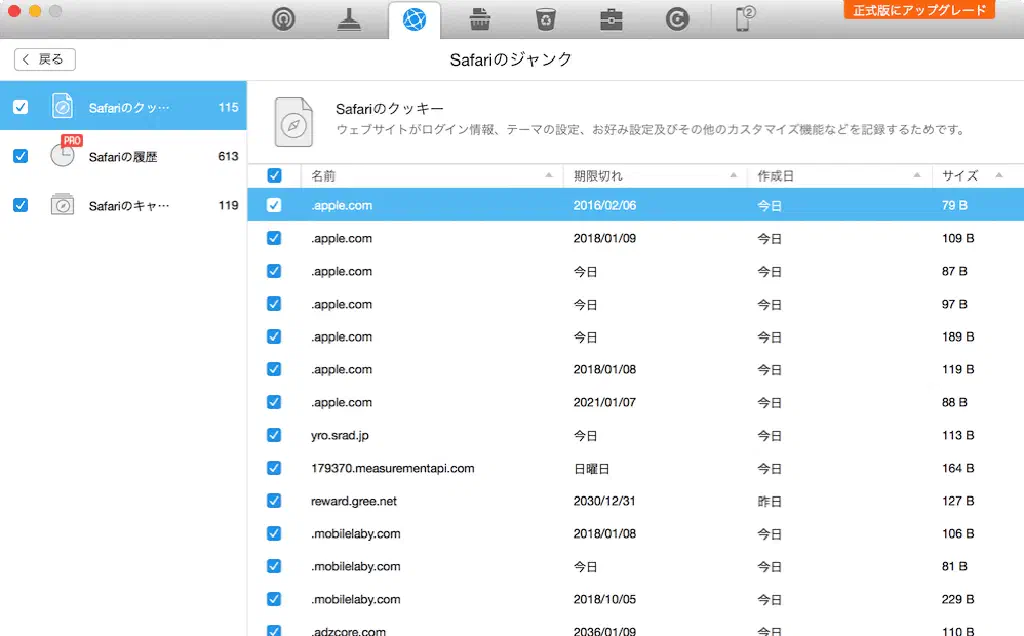Uncheck the Safariのクッキー sidebar checkbox
This screenshot has width=1024, height=636.
[x=20, y=107]
